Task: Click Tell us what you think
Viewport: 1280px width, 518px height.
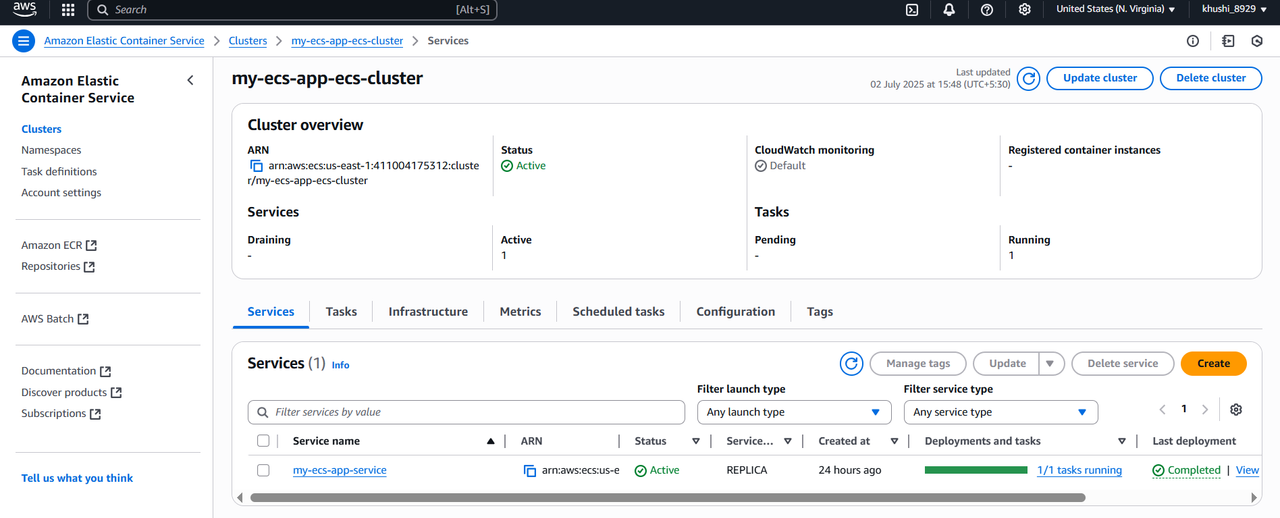Action: click(77, 478)
